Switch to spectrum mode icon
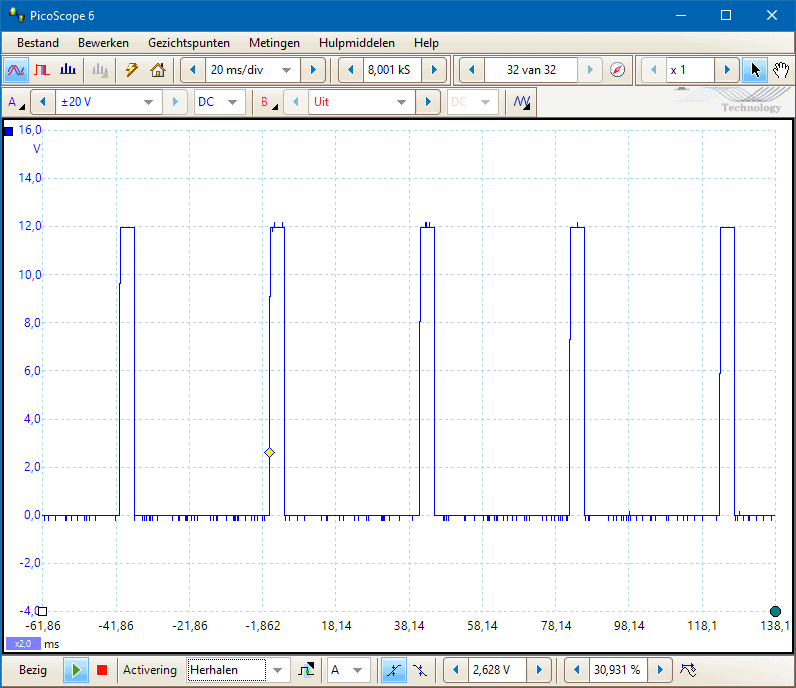 coord(68,70)
